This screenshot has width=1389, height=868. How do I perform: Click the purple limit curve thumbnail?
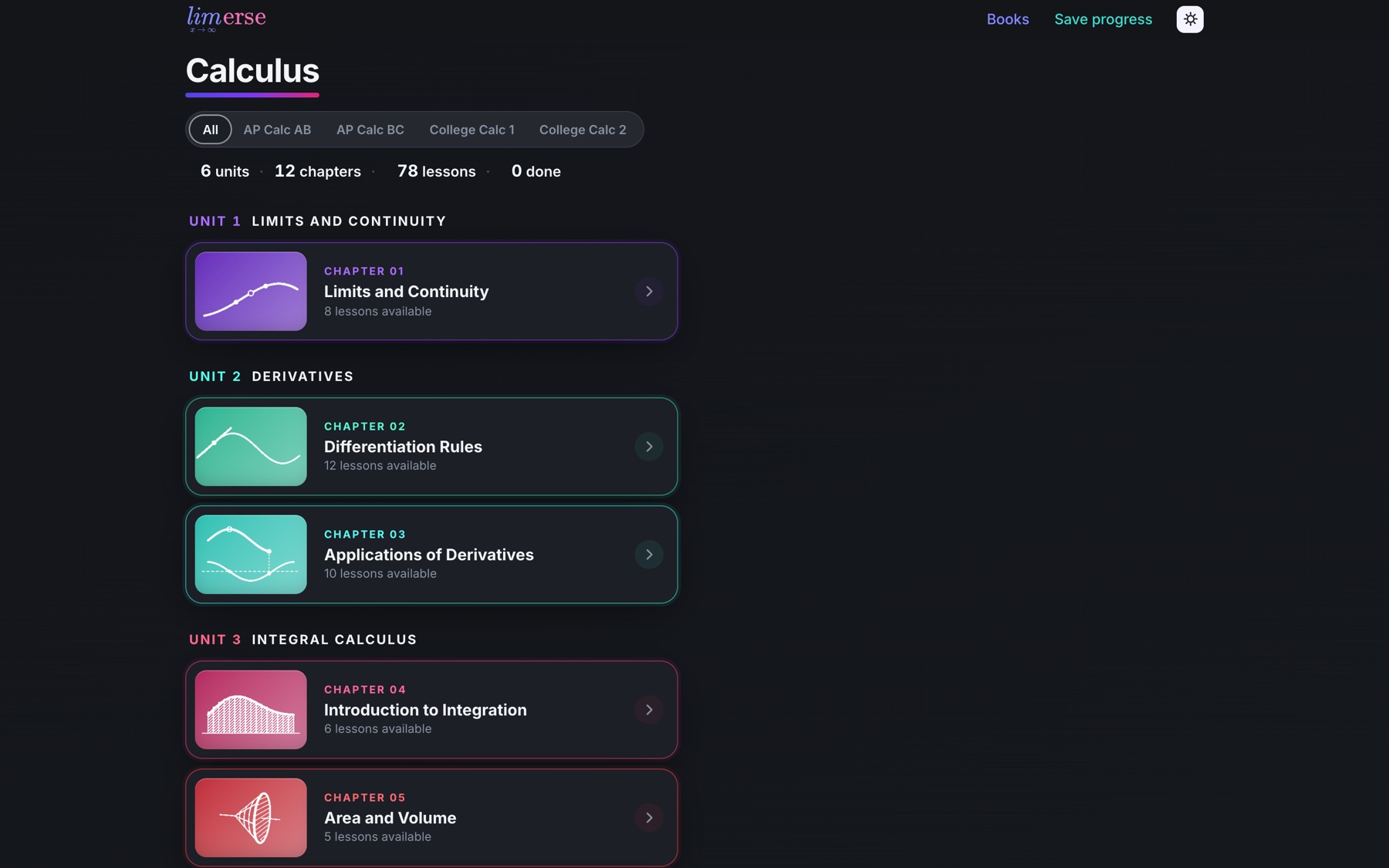coord(251,292)
